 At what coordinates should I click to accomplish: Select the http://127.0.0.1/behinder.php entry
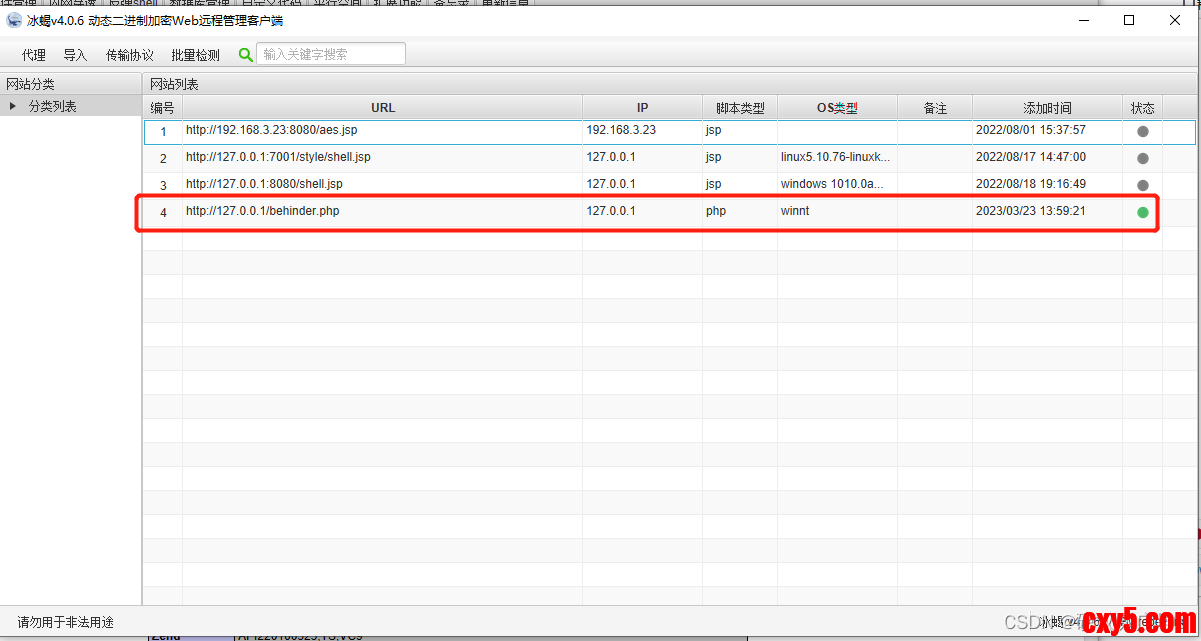coord(263,212)
